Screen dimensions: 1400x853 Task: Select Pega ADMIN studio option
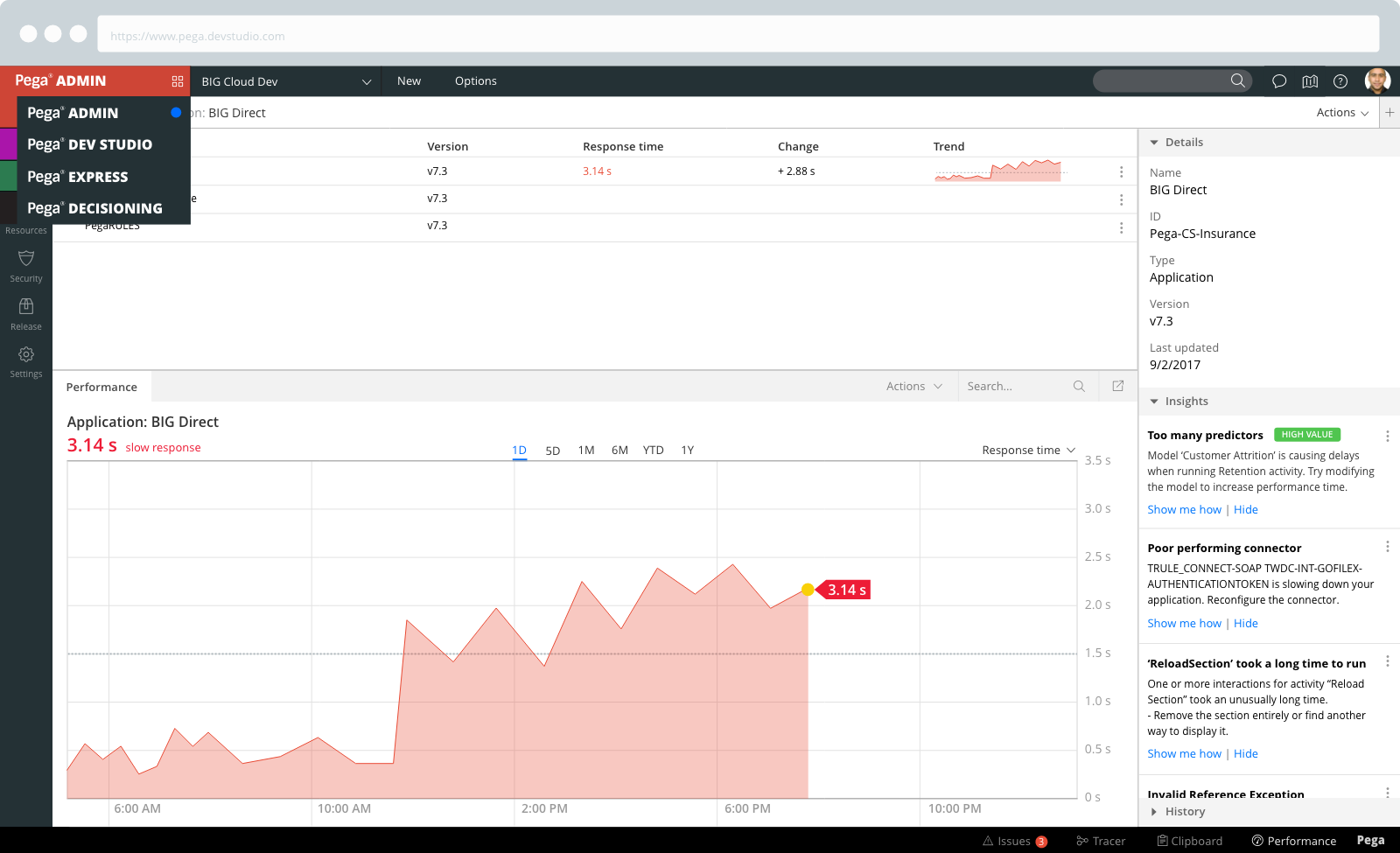104,113
